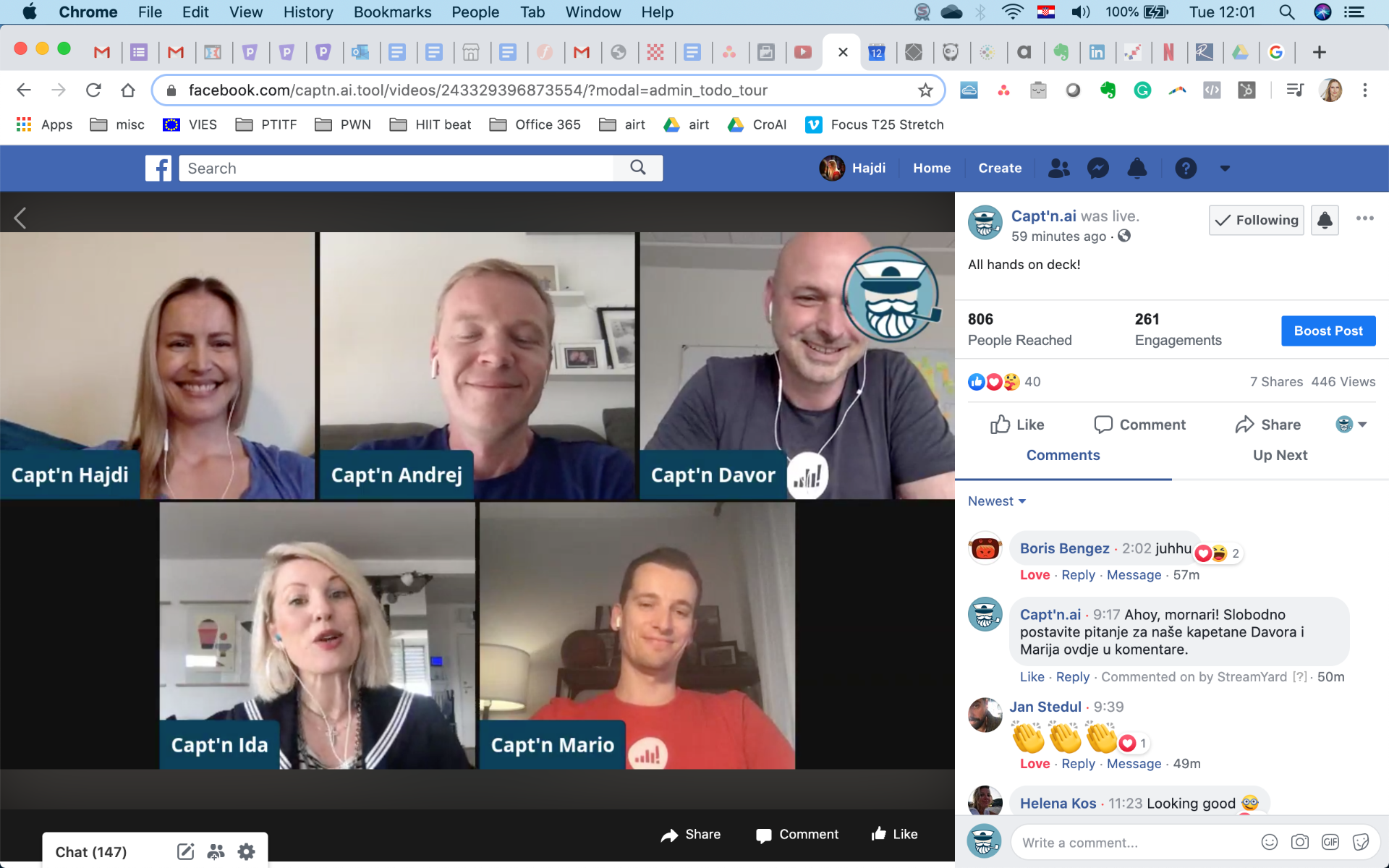Click the Wi-Fi status icon

(x=1013, y=12)
